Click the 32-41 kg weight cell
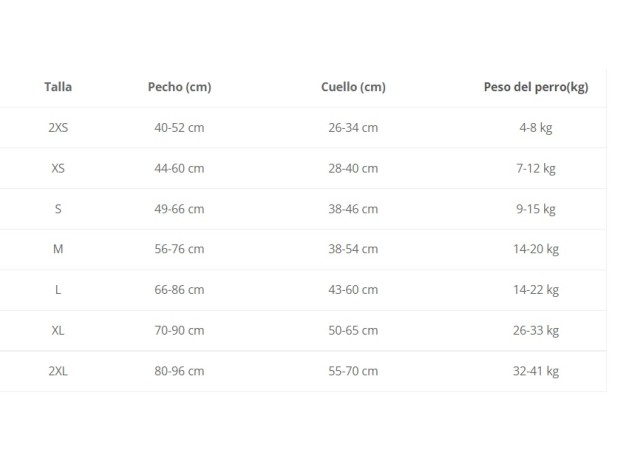 tap(536, 371)
